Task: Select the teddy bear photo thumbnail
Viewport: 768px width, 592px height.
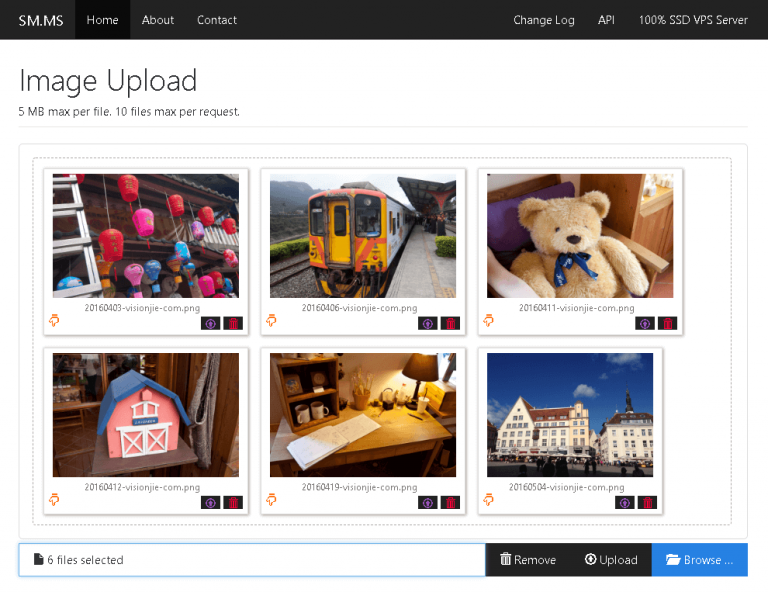Action: (x=580, y=236)
